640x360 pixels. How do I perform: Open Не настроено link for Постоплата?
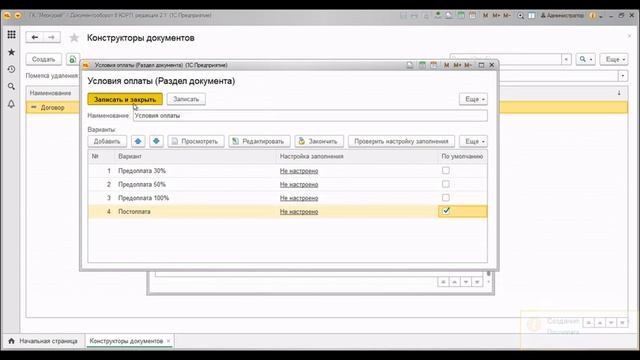[x=299, y=211]
